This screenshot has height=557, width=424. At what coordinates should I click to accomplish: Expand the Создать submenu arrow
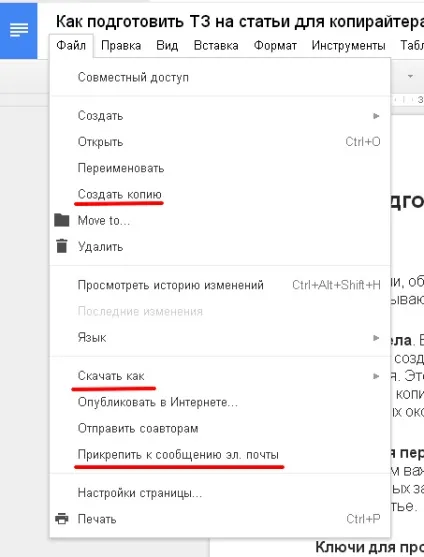point(376,116)
